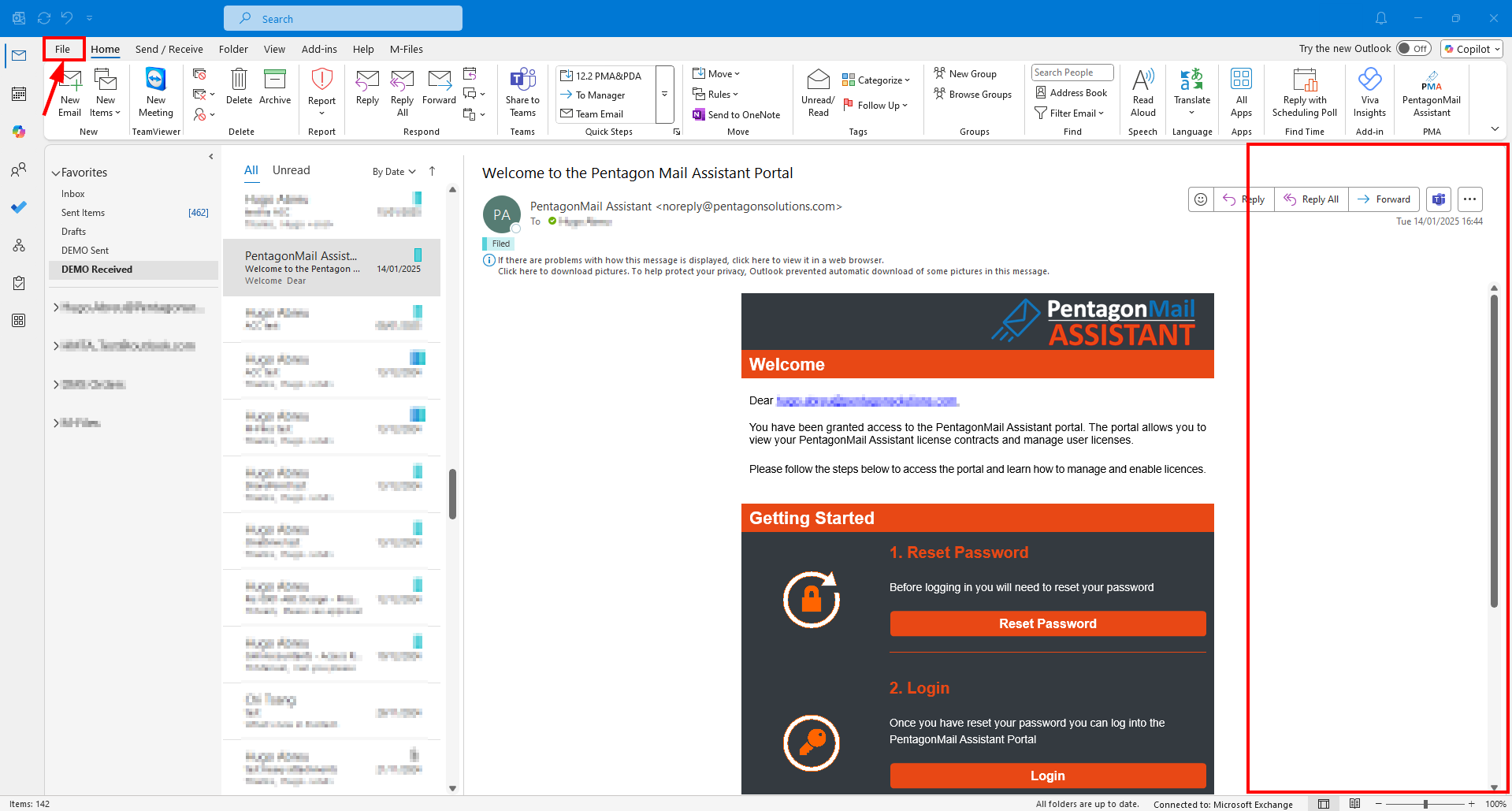Screen dimensions: 1512x811
Task: Click the zoom slider in status bar
Action: click(x=1425, y=804)
